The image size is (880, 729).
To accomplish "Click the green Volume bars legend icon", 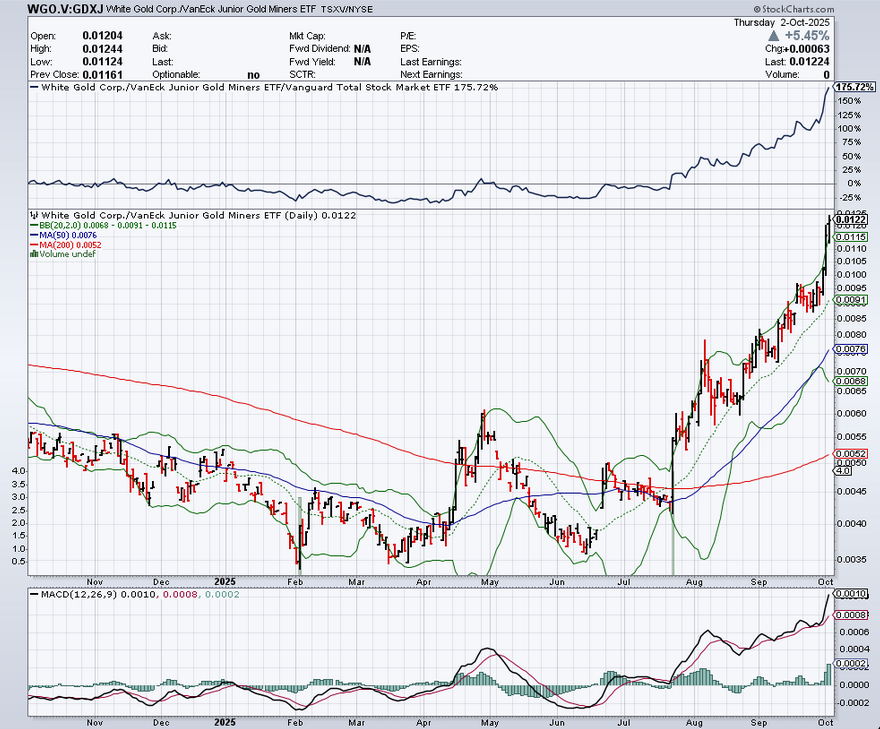I will 35,255.
